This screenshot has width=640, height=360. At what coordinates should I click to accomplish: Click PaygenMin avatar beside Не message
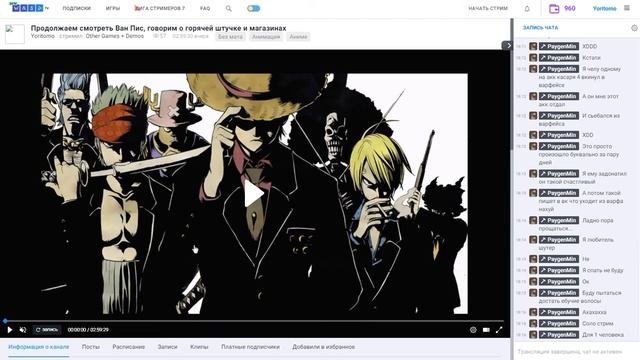[x=533, y=259]
